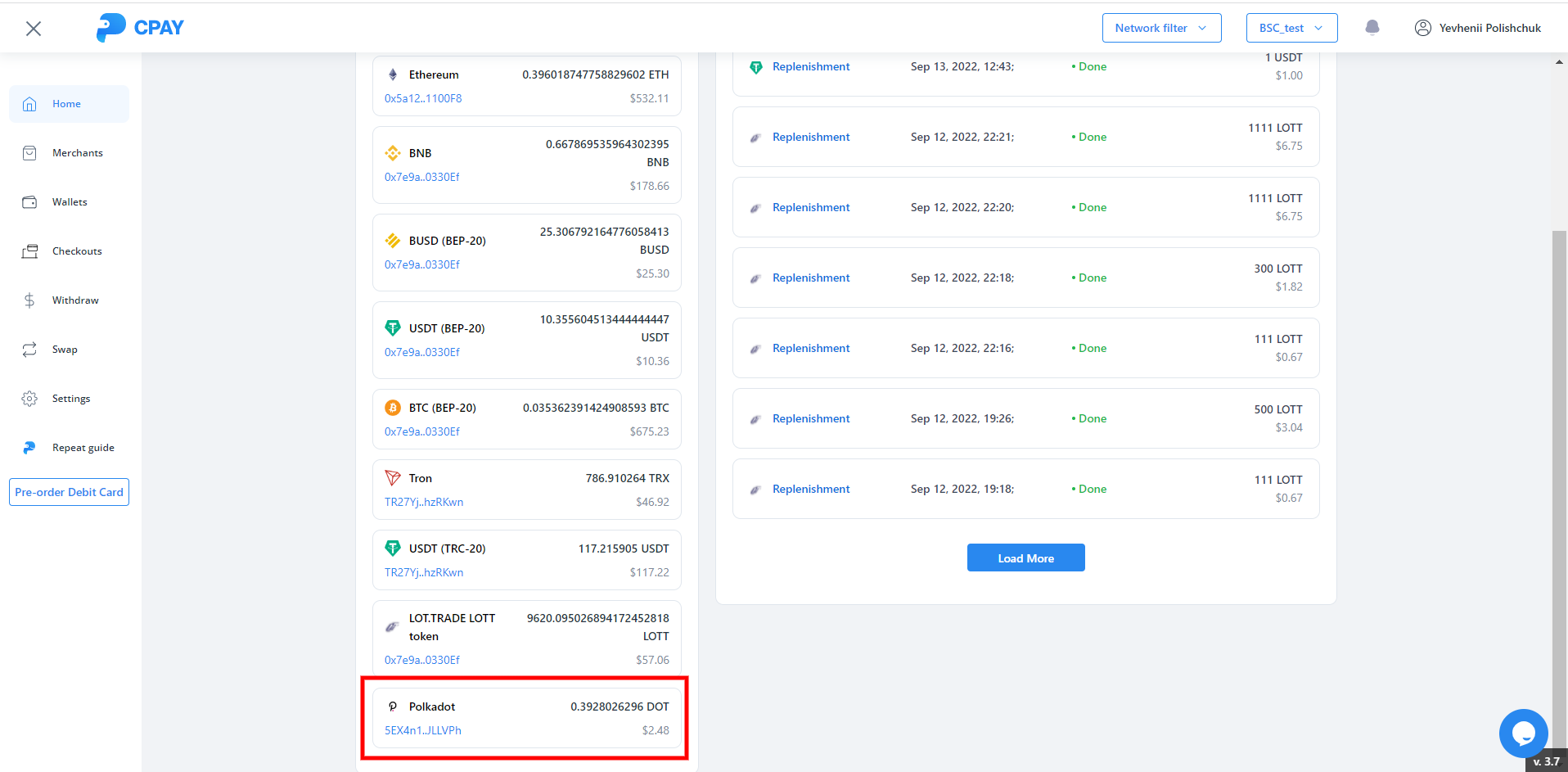The image size is (1568, 772).
Task: Go to Merchants in sidebar
Action: (x=77, y=153)
